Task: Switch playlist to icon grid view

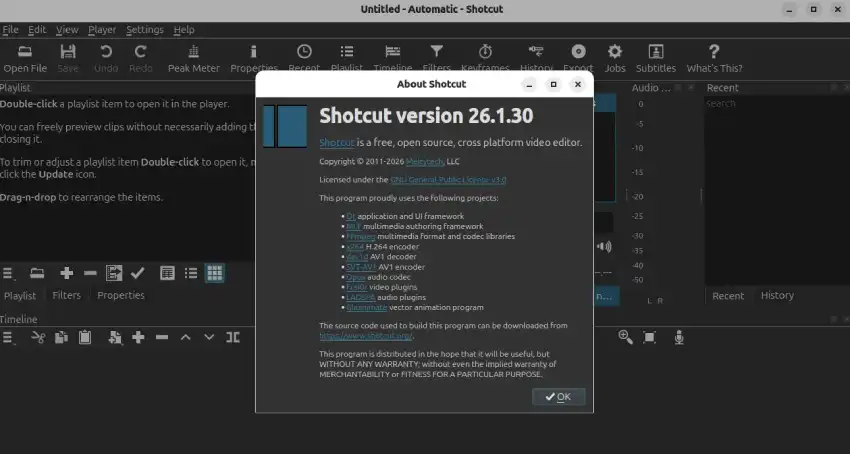Action: coord(215,273)
